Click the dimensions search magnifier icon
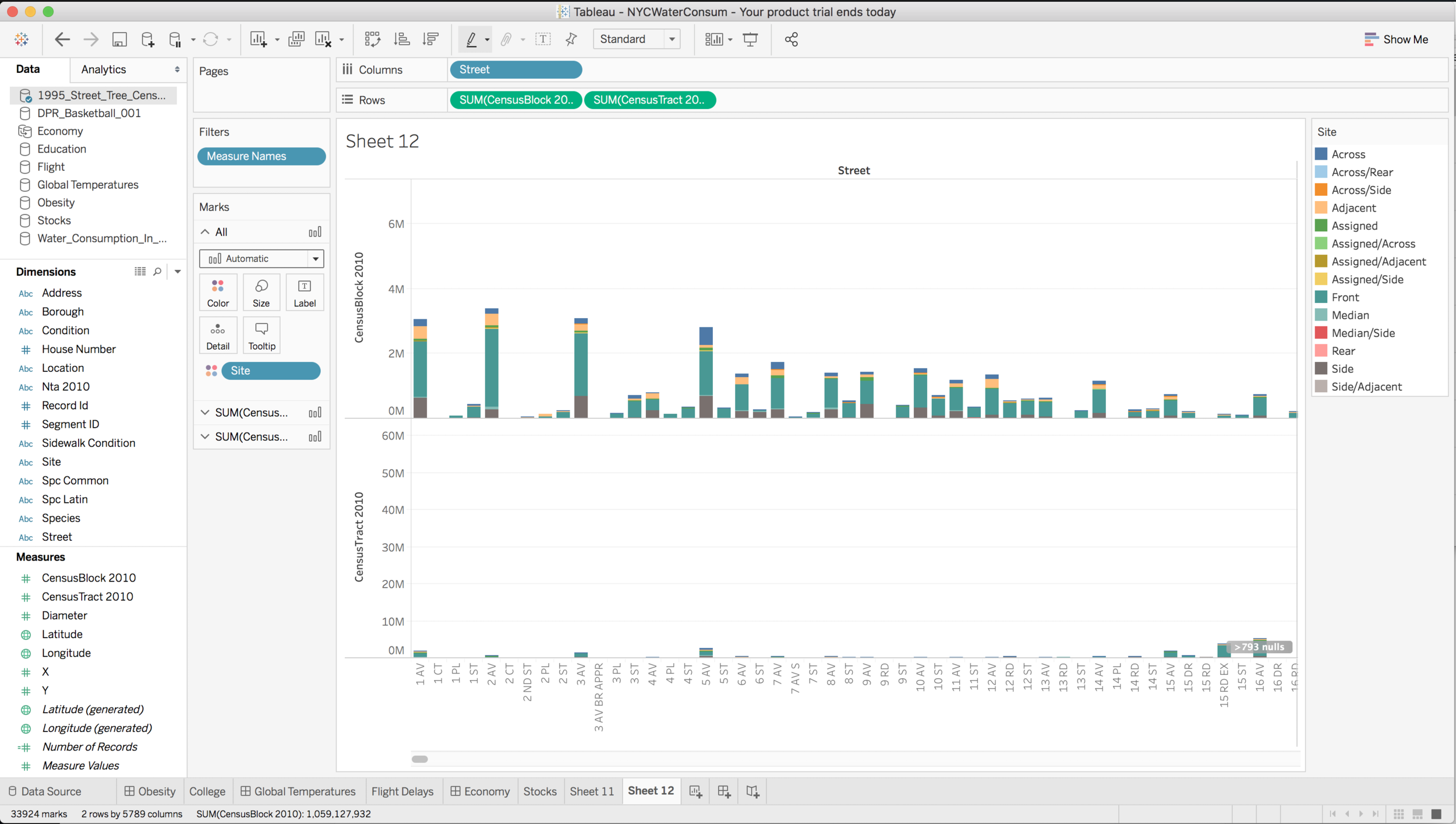 [157, 272]
